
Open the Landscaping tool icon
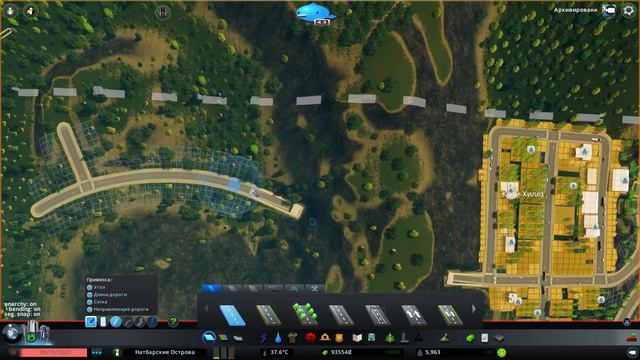444,338
